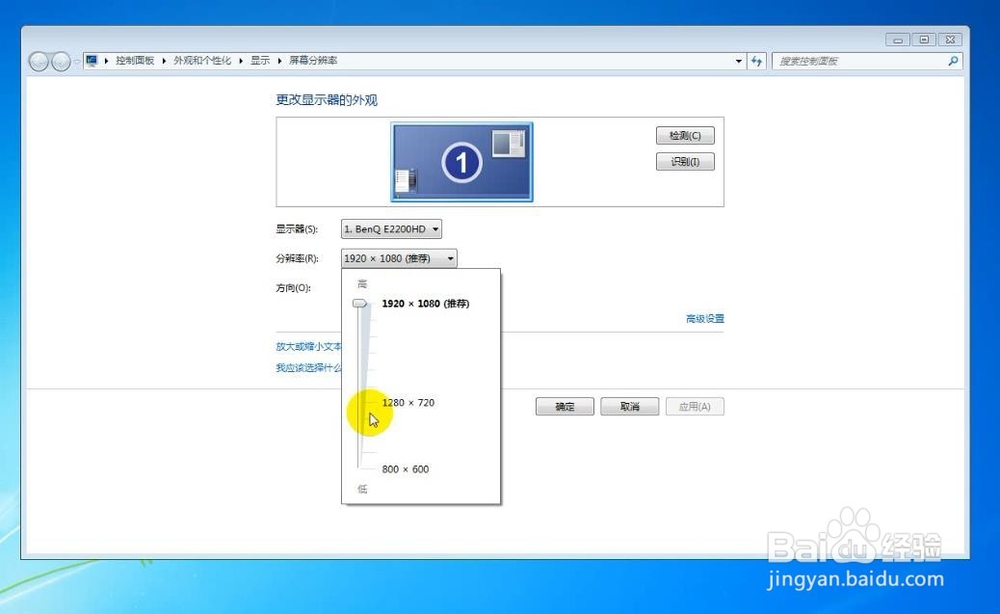
Task: Click the 应用(A) apply button
Action: coord(694,406)
